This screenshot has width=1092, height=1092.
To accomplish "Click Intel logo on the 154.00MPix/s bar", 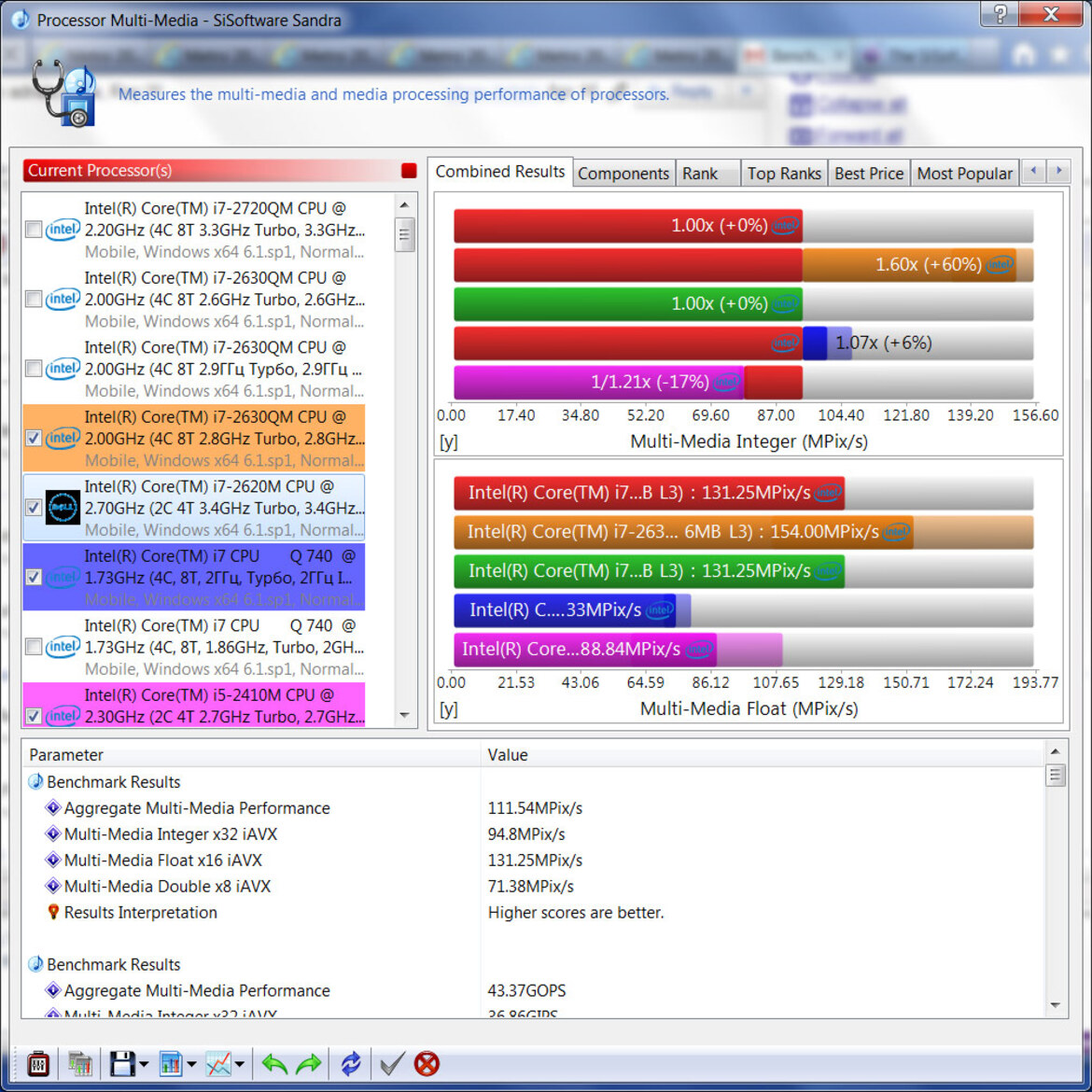I will [896, 532].
